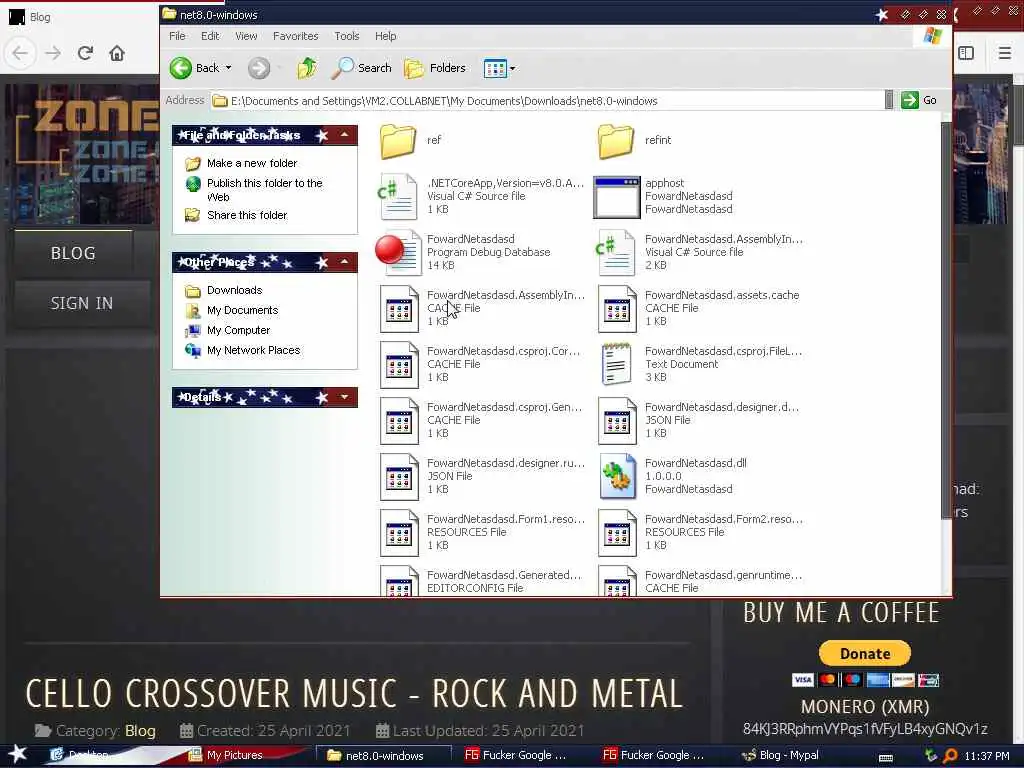Toggle the Folders pane button
Image resolution: width=1024 pixels, height=768 pixels.
point(435,68)
